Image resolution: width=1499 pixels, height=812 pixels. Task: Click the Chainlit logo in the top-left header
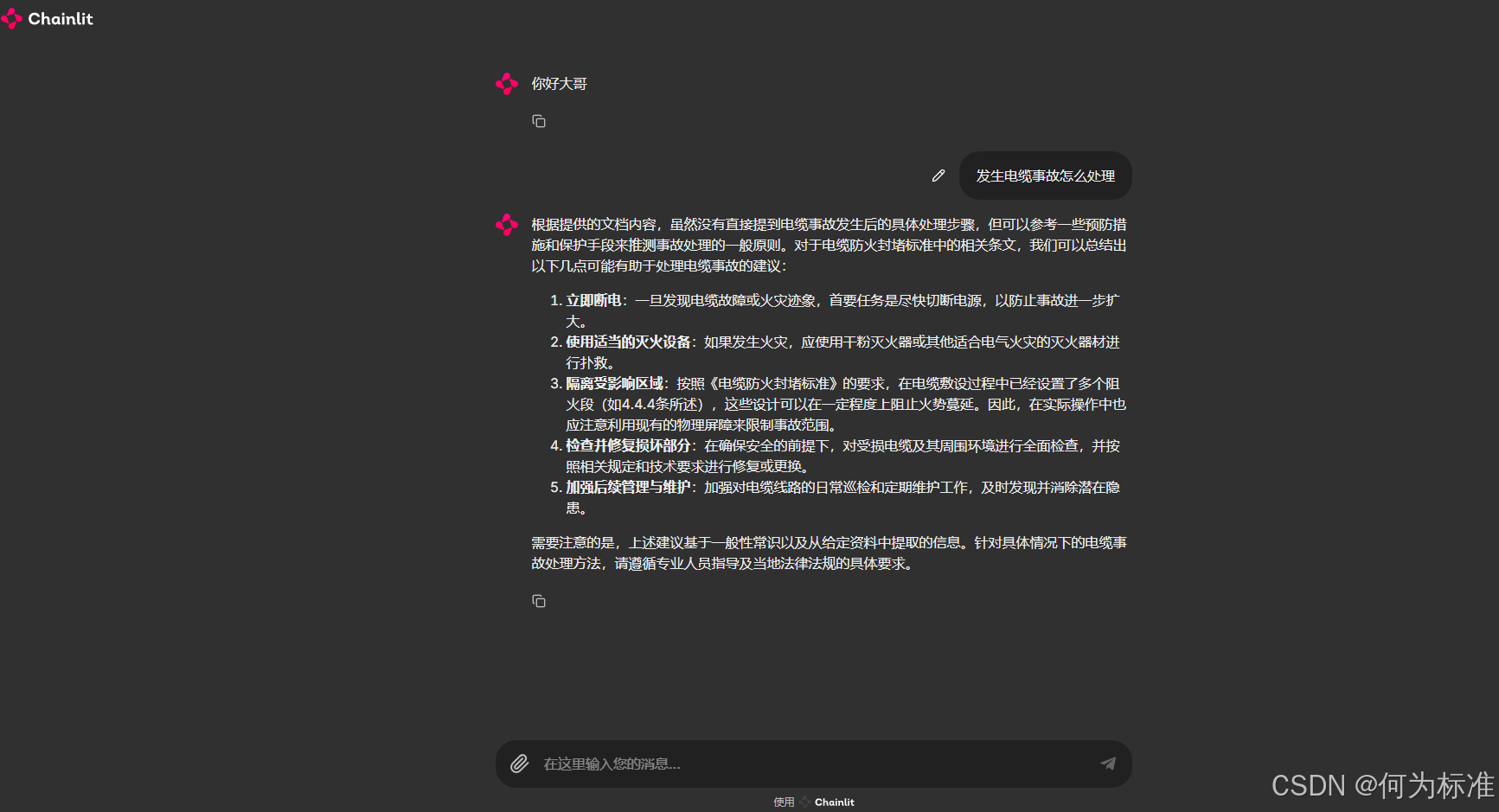[x=13, y=18]
